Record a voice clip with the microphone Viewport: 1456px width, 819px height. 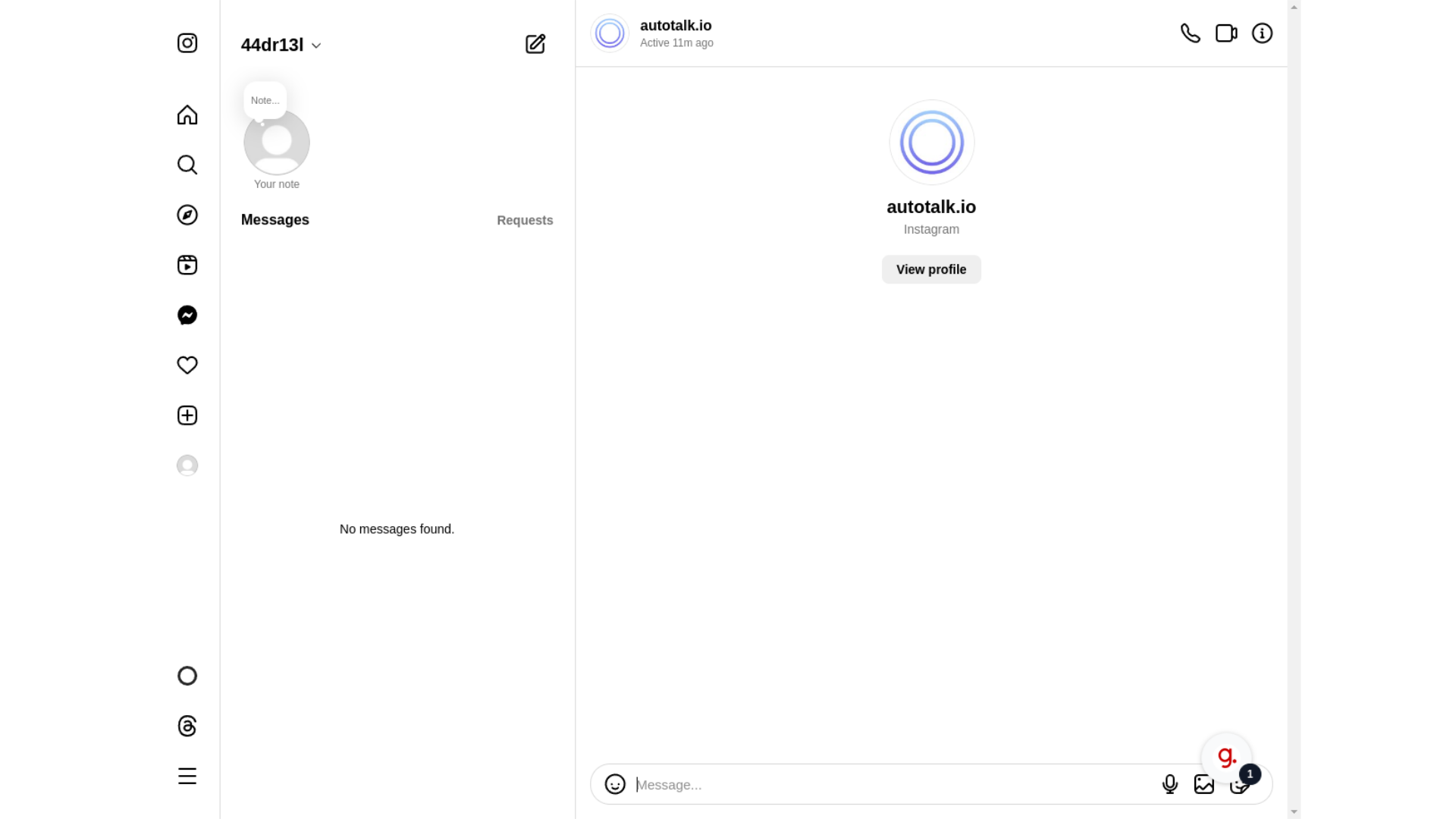point(1170,784)
